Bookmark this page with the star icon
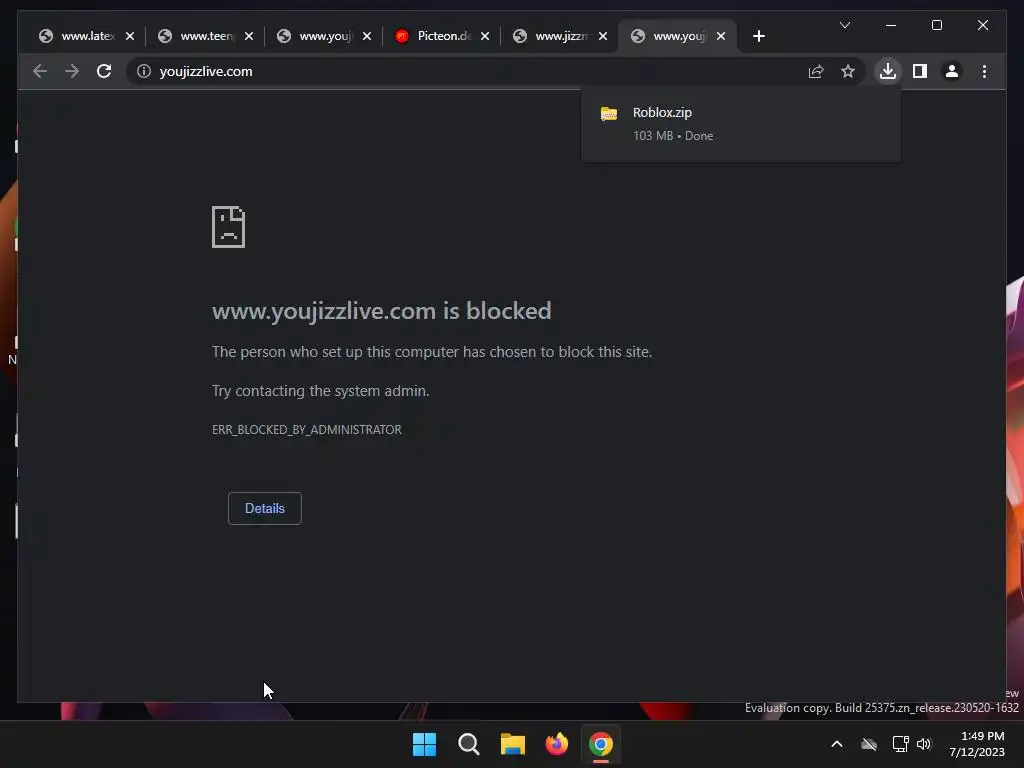Viewport: 1024px width, 768px height. click(x=848, y=71)
